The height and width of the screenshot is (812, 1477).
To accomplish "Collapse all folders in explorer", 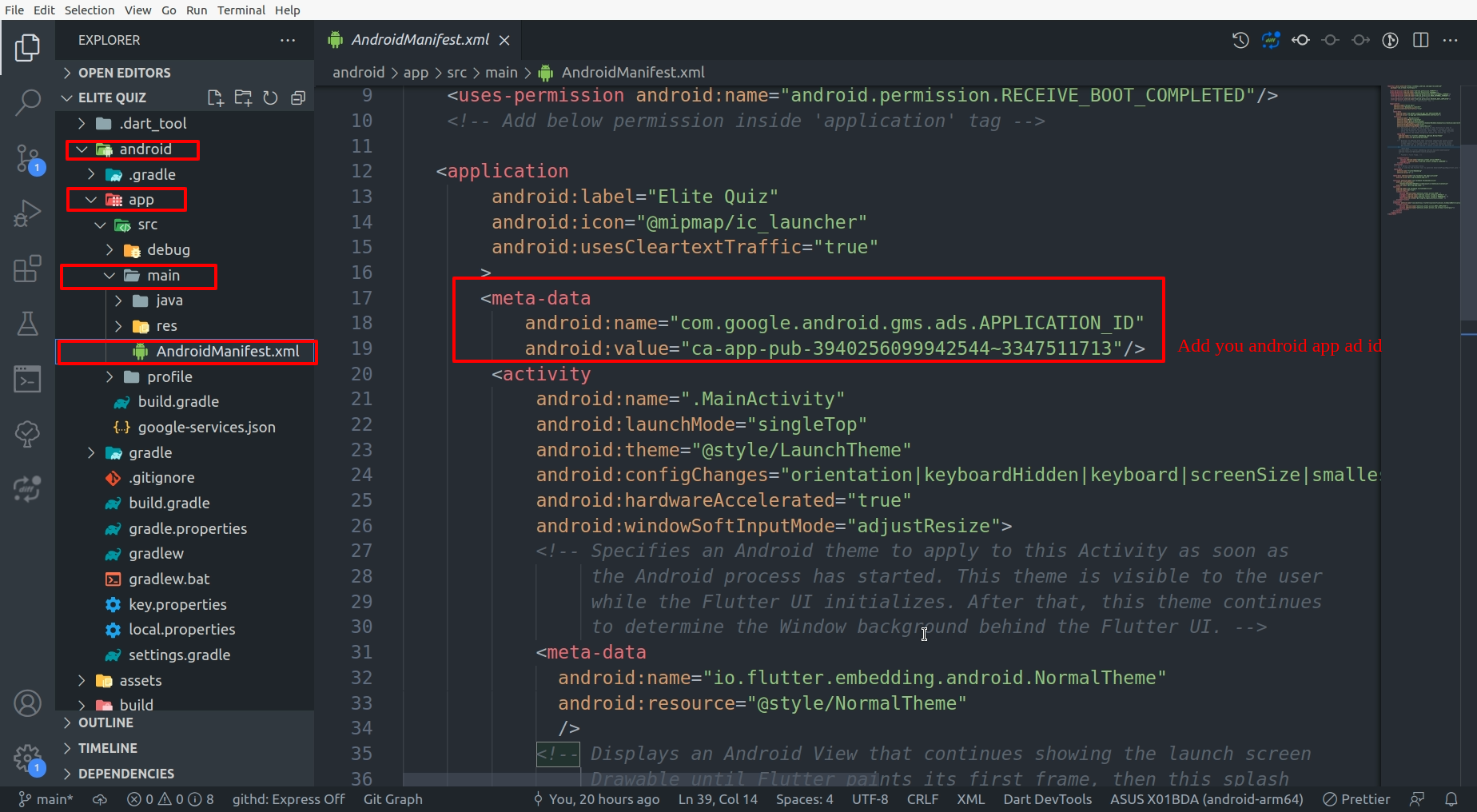I will 298,98.
